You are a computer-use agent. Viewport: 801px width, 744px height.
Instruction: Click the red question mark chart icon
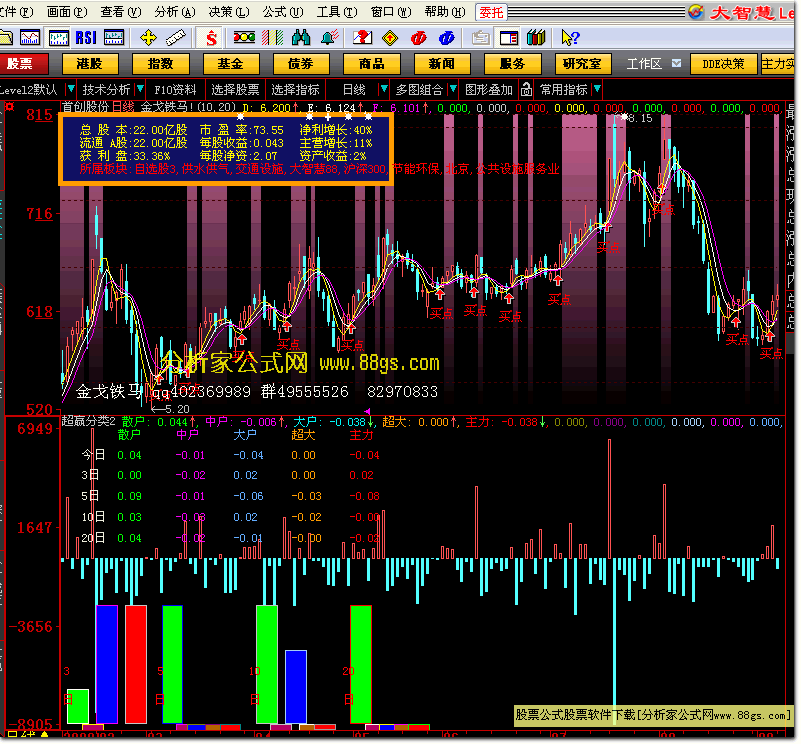(363, 38)
